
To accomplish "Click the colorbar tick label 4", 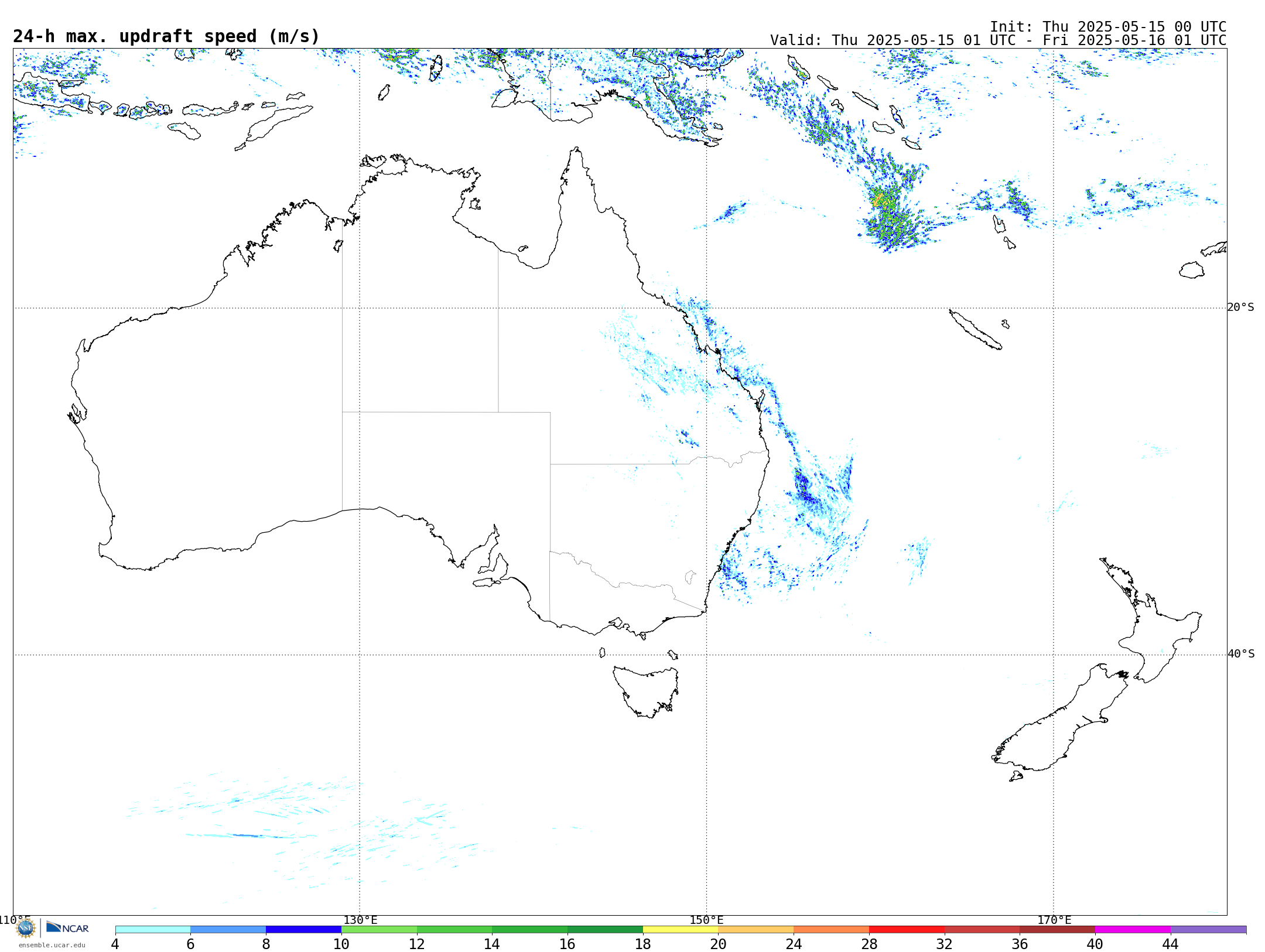I will click(115, 944).
